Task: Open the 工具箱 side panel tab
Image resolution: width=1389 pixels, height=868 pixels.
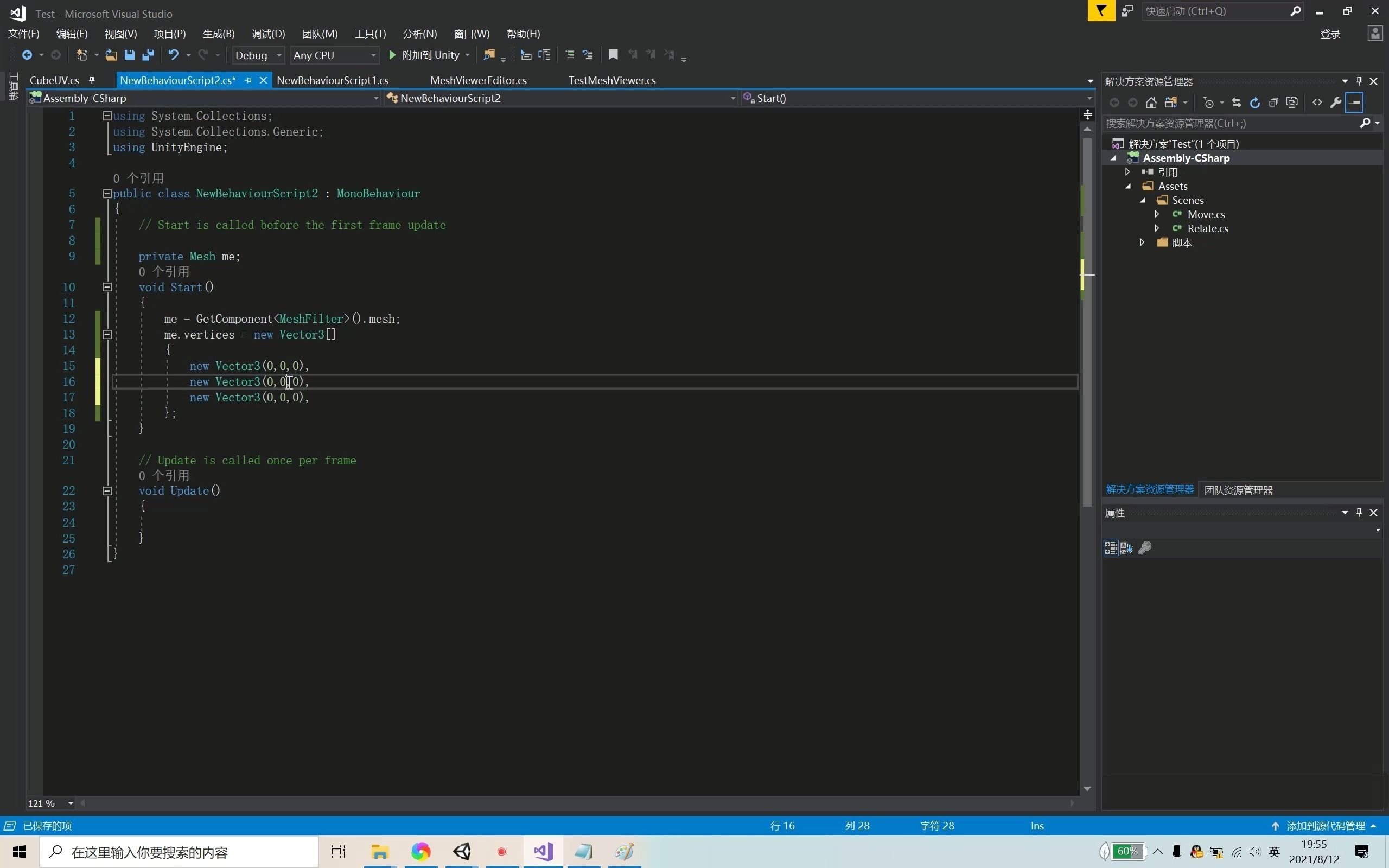Action: click(x=14, y=87)
